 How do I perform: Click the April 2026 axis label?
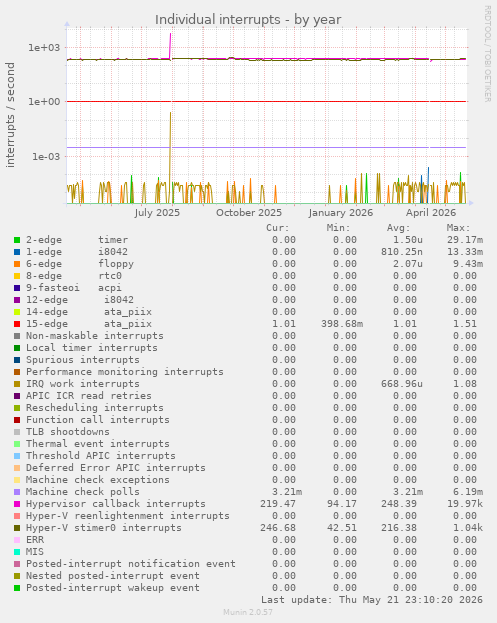tap(431, 213)
